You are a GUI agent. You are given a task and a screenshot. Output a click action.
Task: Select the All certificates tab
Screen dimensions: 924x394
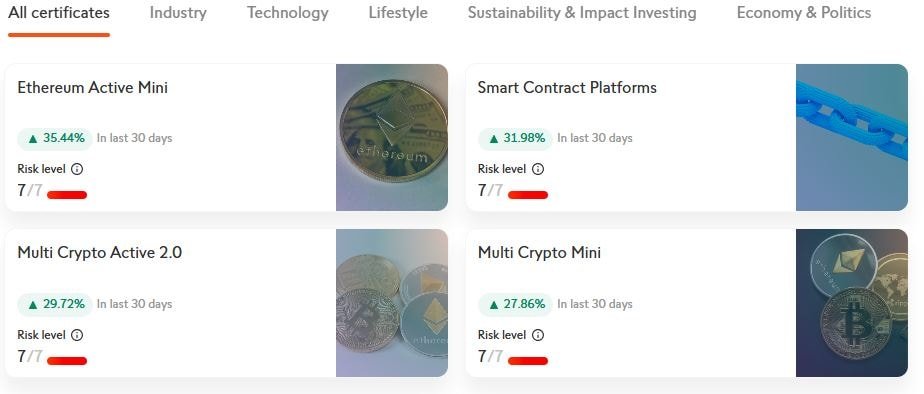[x=59, y=13]
